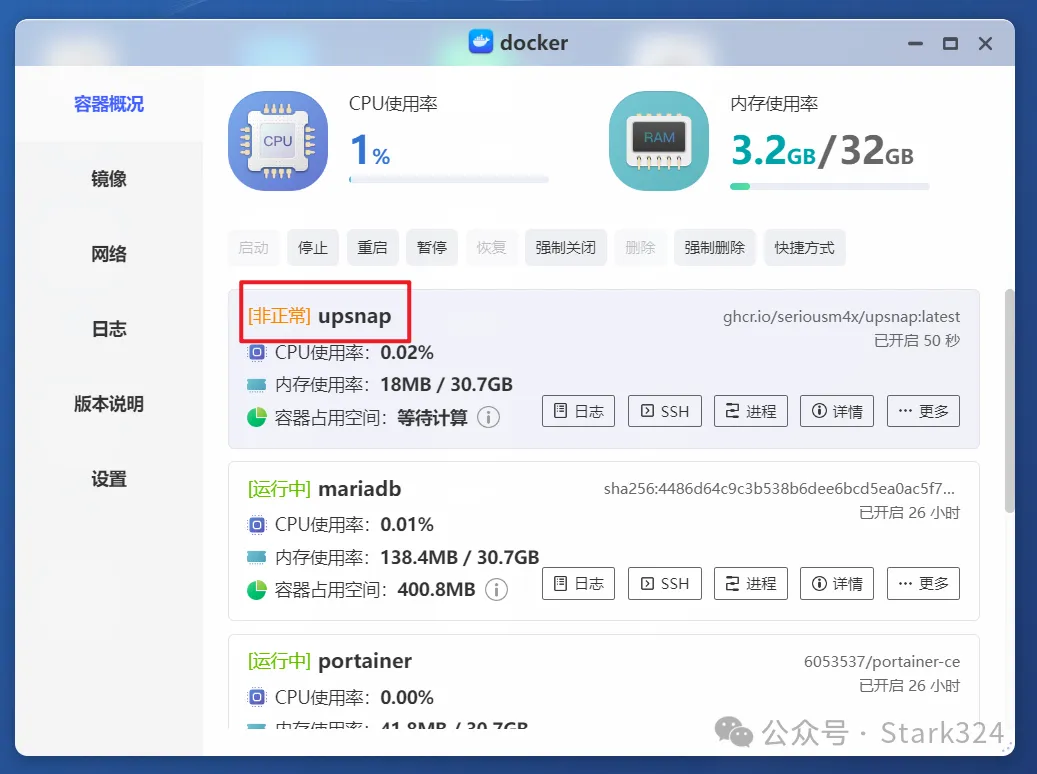Image resolution: width=1037 pixels, height=774 pixels.
Task: Select the upsnap container name
Action: point(354,316)
